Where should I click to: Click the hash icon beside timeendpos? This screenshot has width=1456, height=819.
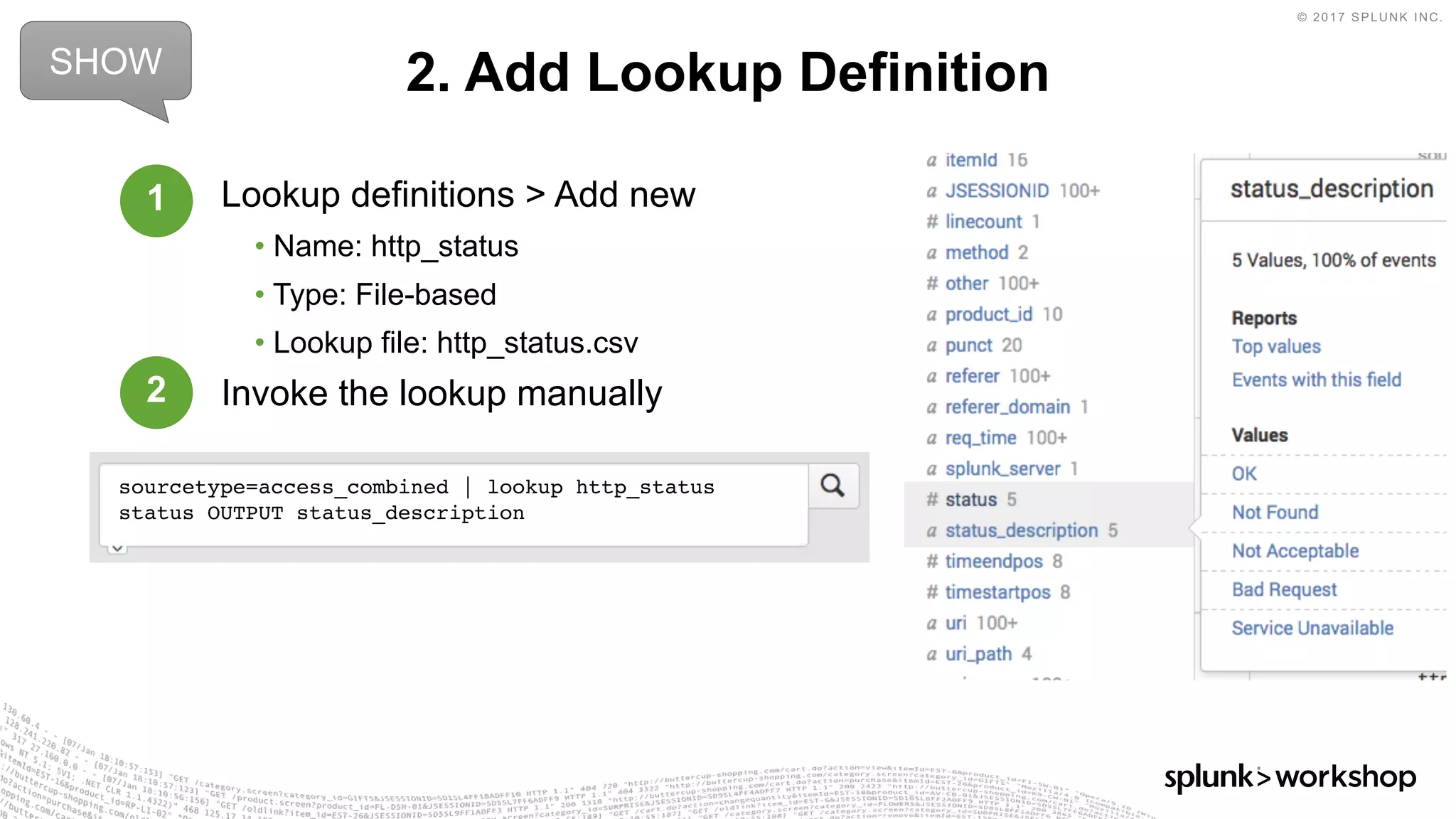point(932,562)
